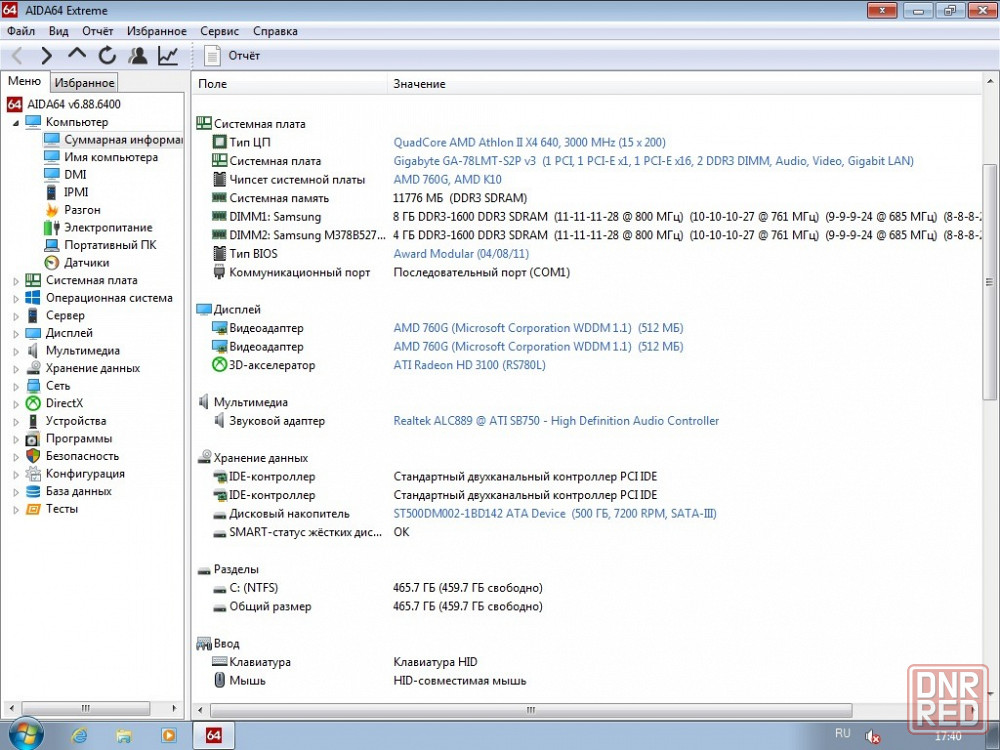This screenshot has height=750, width=1000.
Task: Click the Мультимедиа speaker icon in tree
Action: point(33,351)
